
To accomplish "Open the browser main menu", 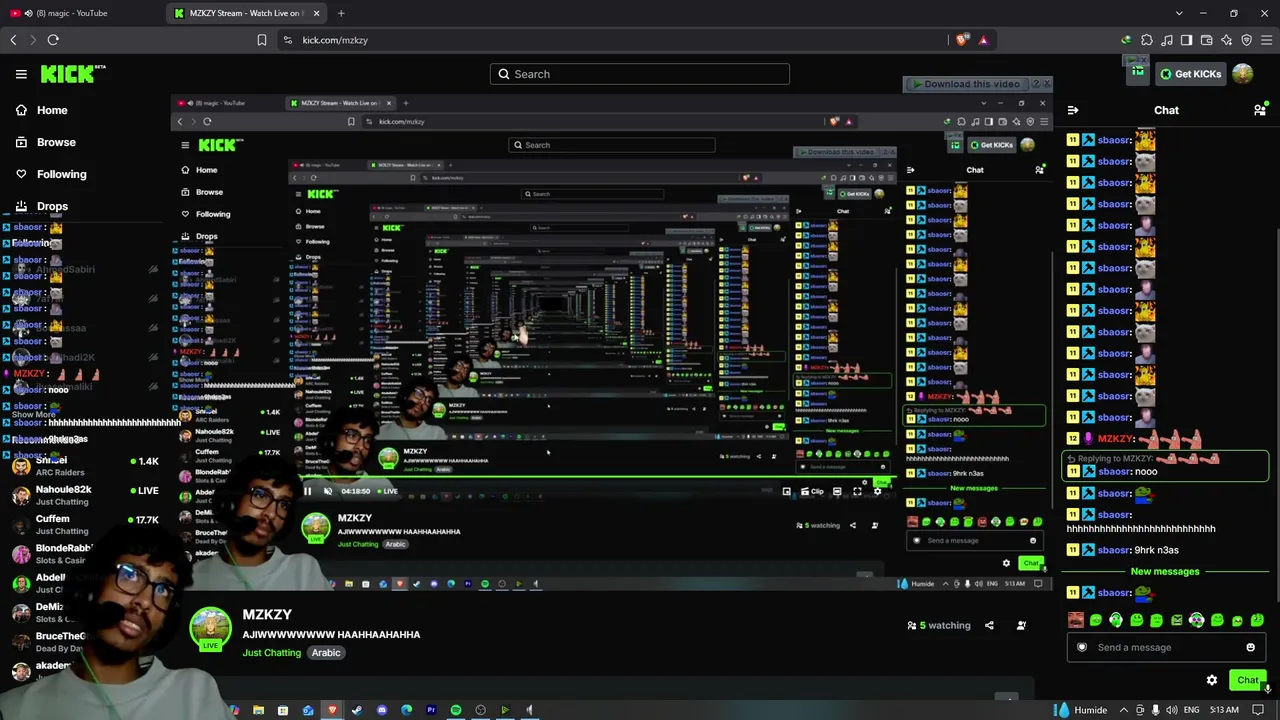I will click(x=1266, y=40).
